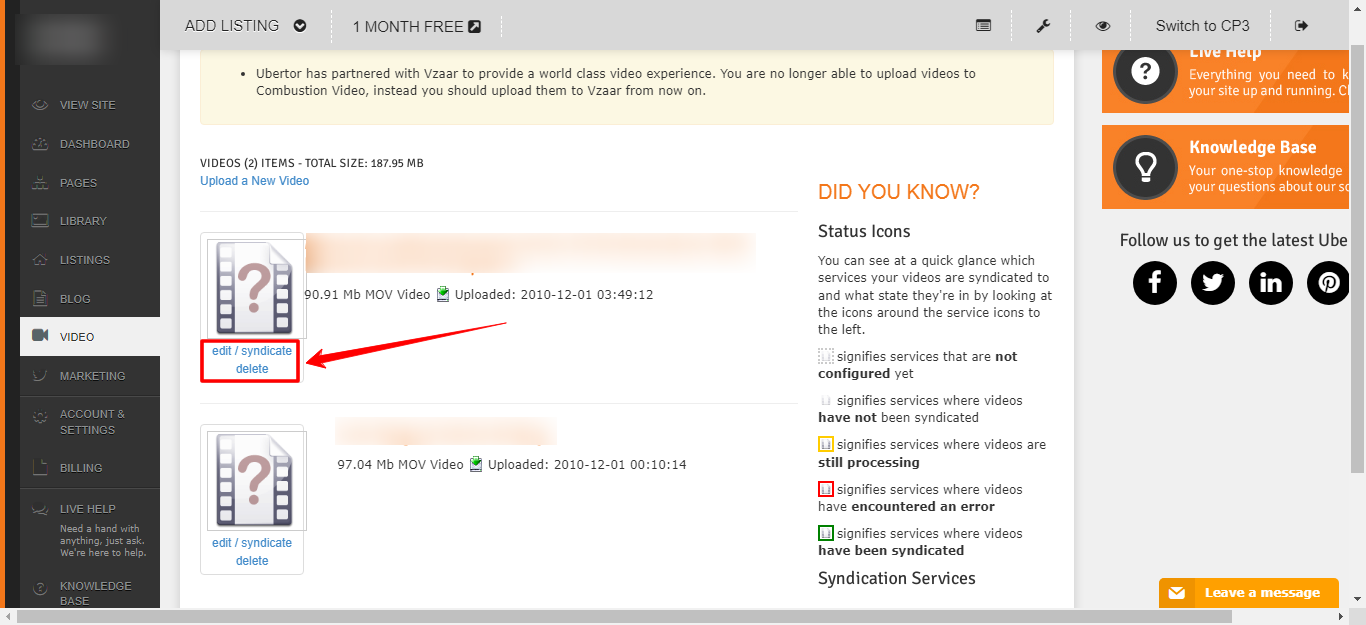Click the Knowledge Base lightbulb icon

(1145, 167)
